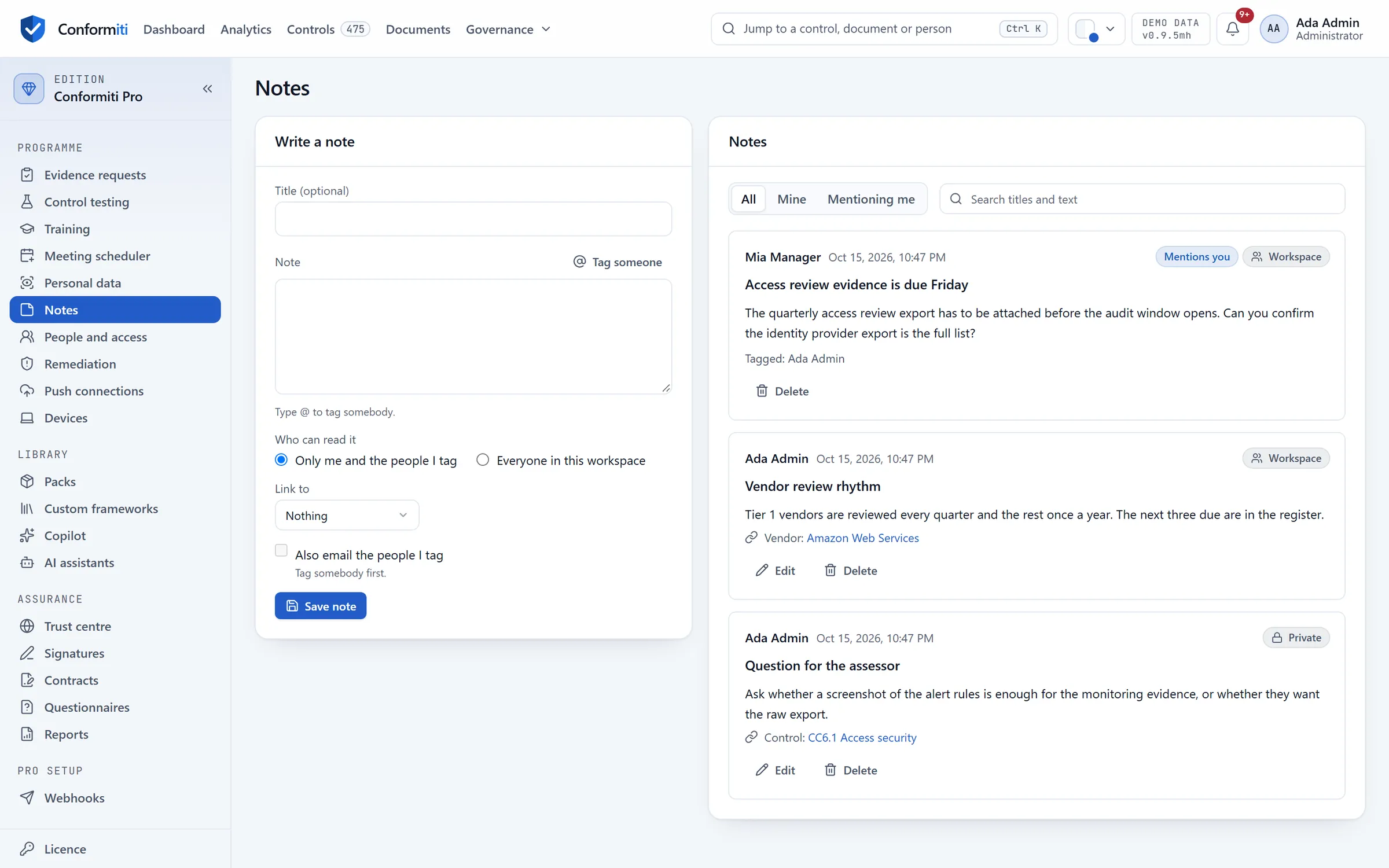Click the Personal data scan icon
The width and height of the screenshot is (1389, 868).
tap(27, 283)
